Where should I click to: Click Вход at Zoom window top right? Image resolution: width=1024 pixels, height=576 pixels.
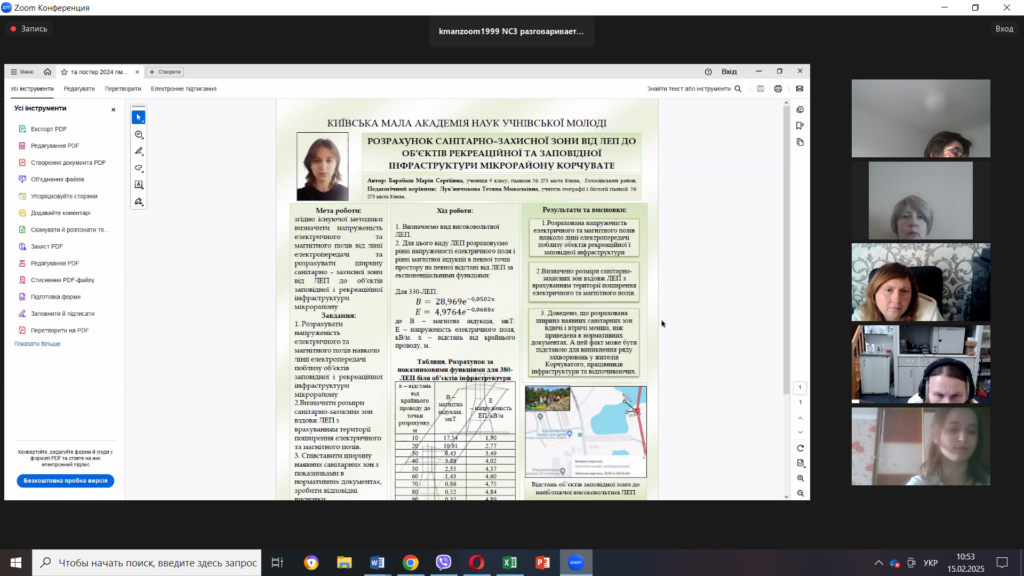[1004, 29]
